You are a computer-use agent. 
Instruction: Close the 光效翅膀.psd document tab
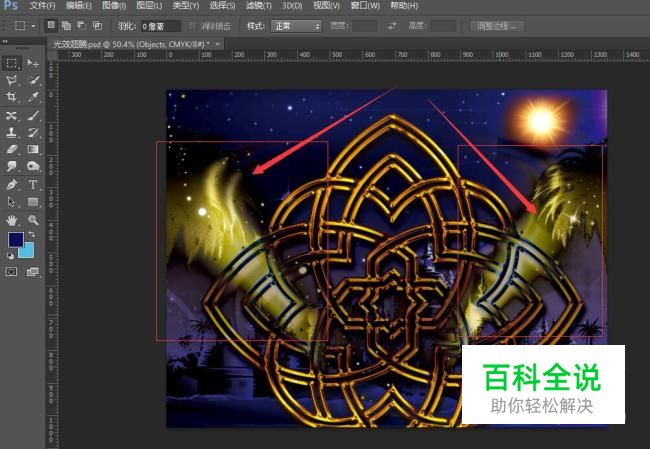(217, 44)
